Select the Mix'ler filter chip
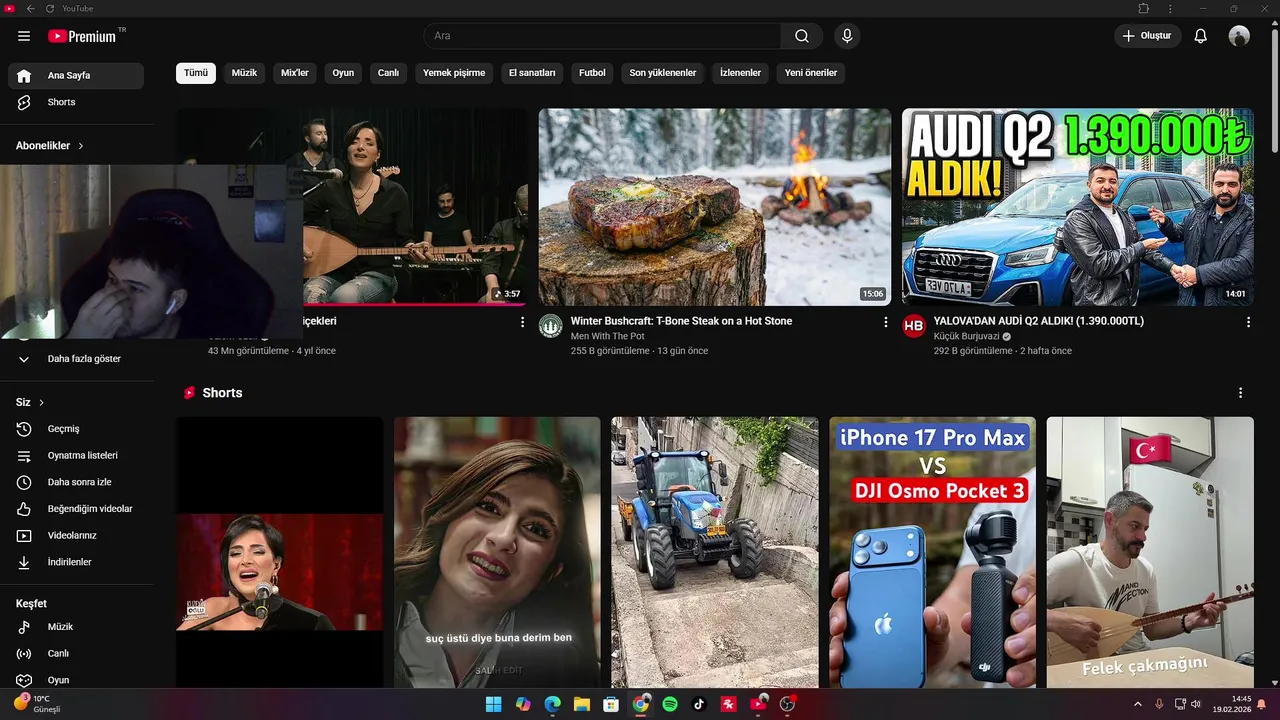The image size is (1280, 720). pyautogui.click(x=295, y=73)
